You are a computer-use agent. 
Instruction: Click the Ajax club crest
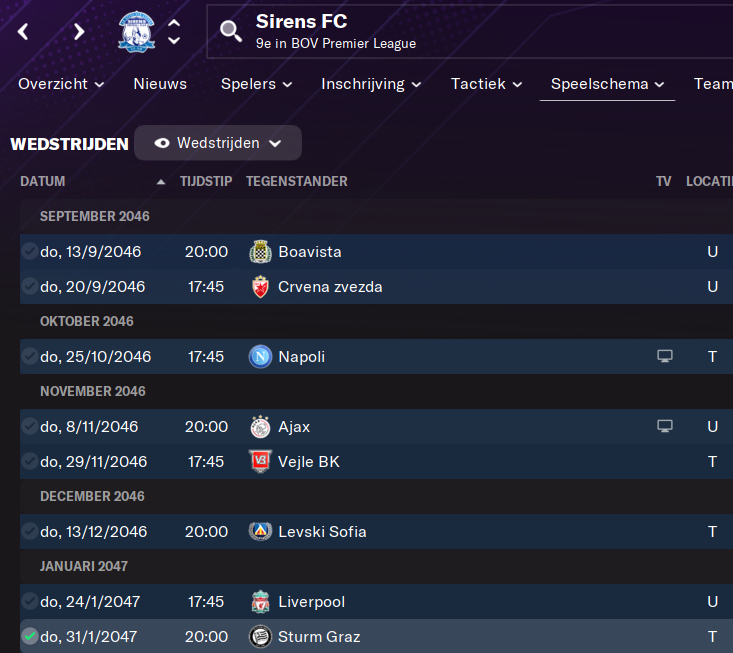(260, 427)
